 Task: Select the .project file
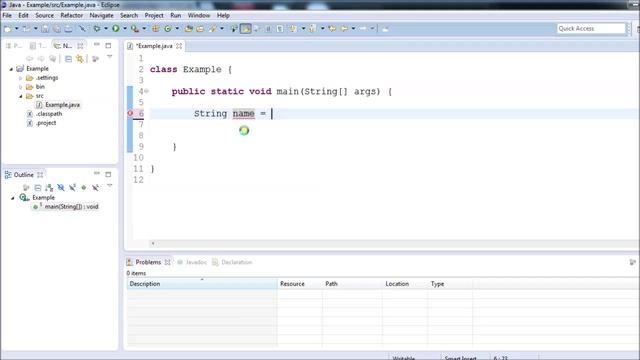pyautogui.click(x=46, y=123)
